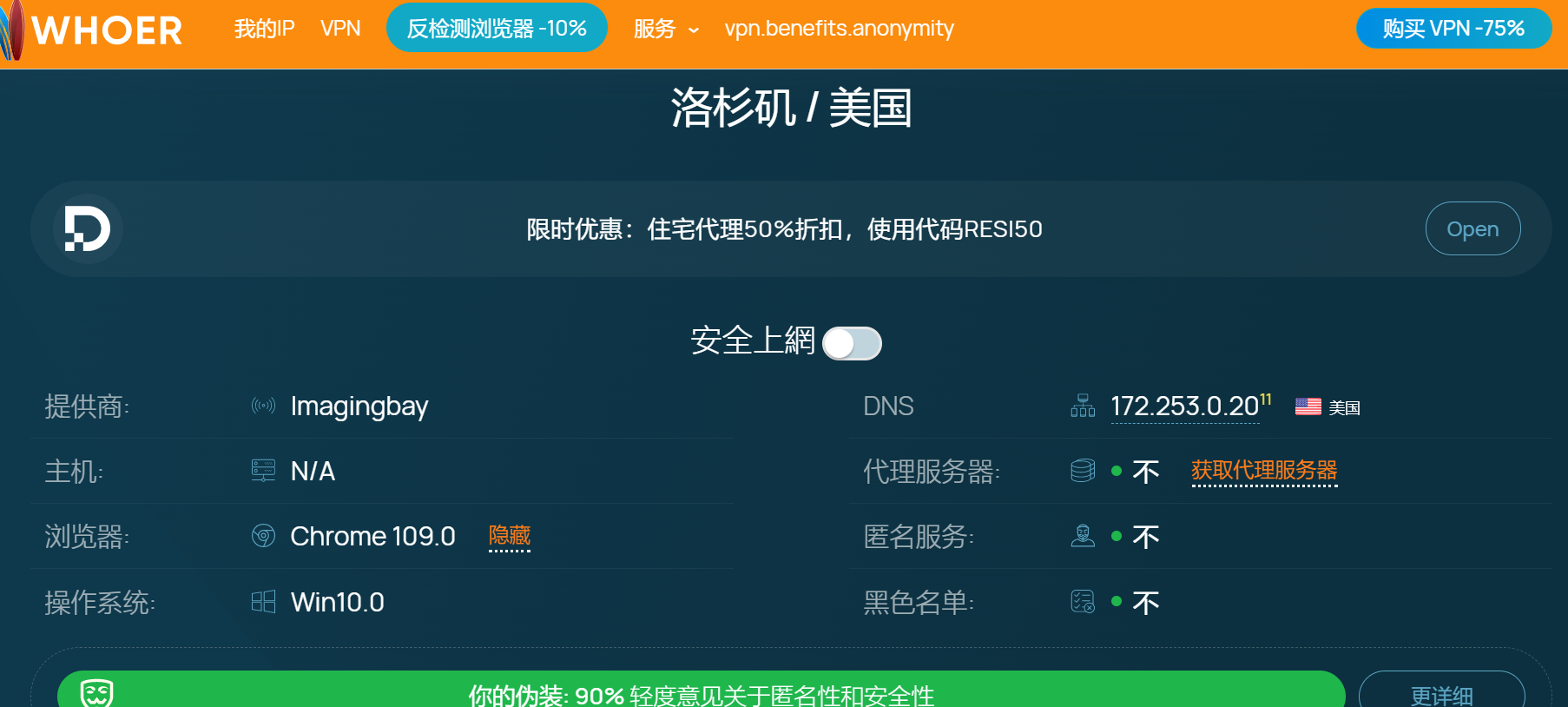1568x707 pixels.
Task: Click the 隐藏 link next to Chrome
Action: [x=510, y=536]
